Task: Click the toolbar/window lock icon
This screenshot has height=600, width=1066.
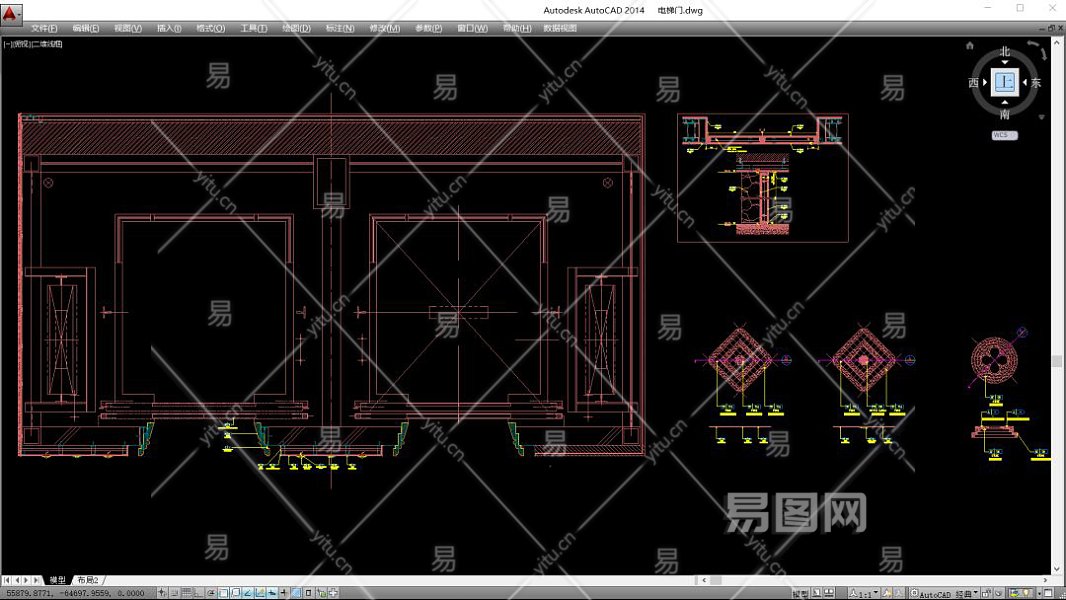Action: (986, 593)
